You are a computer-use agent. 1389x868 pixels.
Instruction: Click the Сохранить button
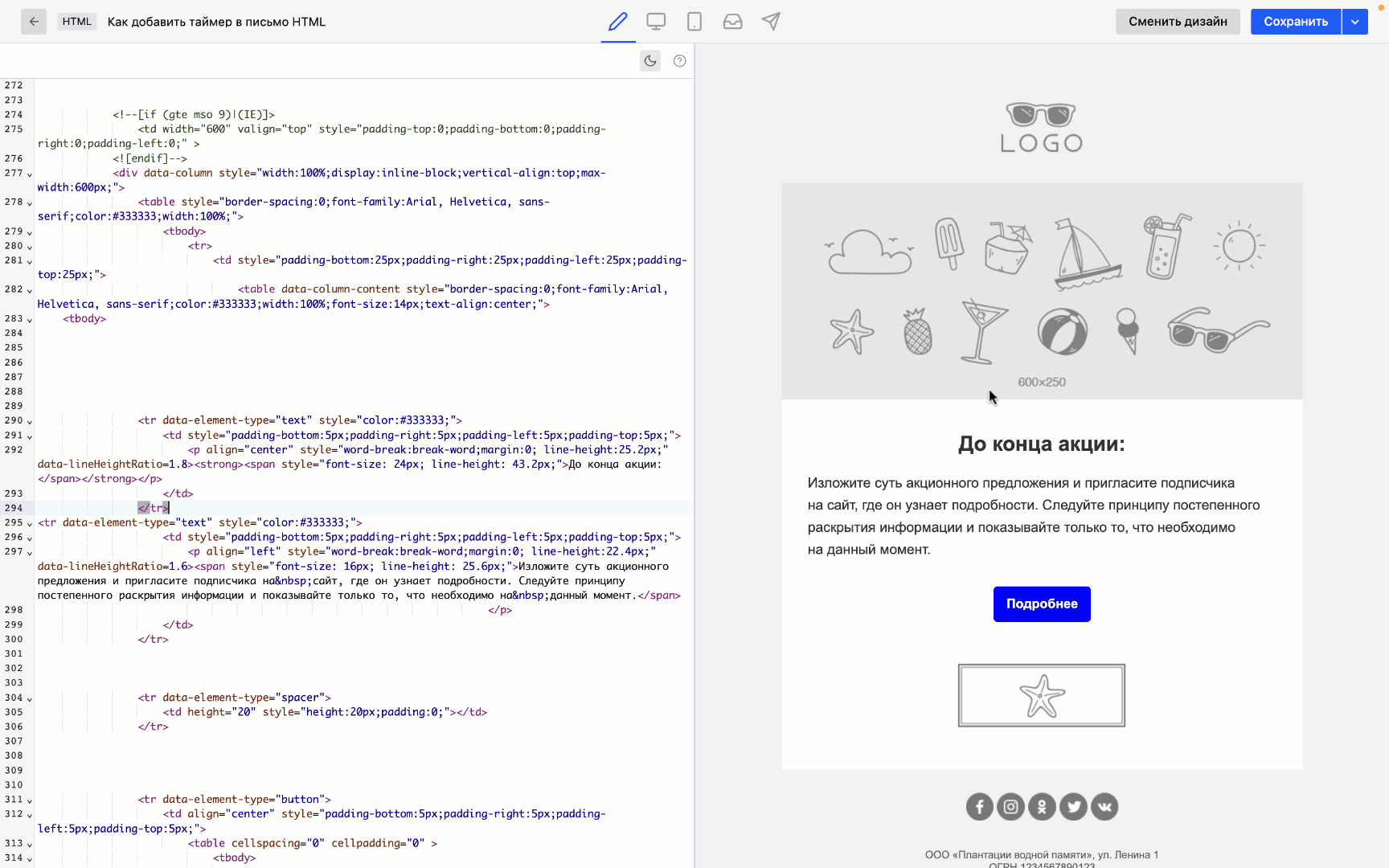[x=1296, y=22]
